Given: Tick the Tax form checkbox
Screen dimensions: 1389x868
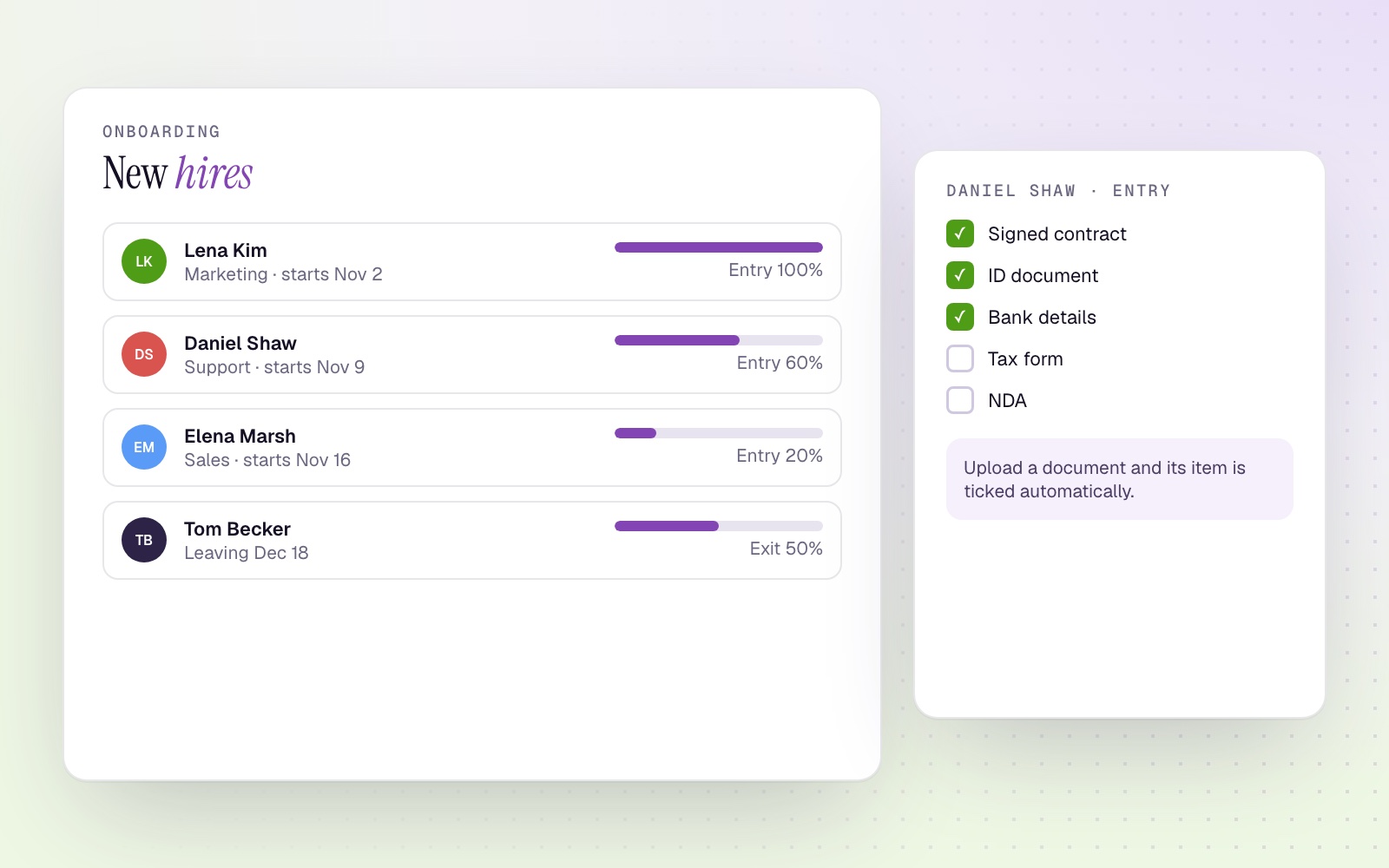Looking at the screenshot, I should point(960,358).
